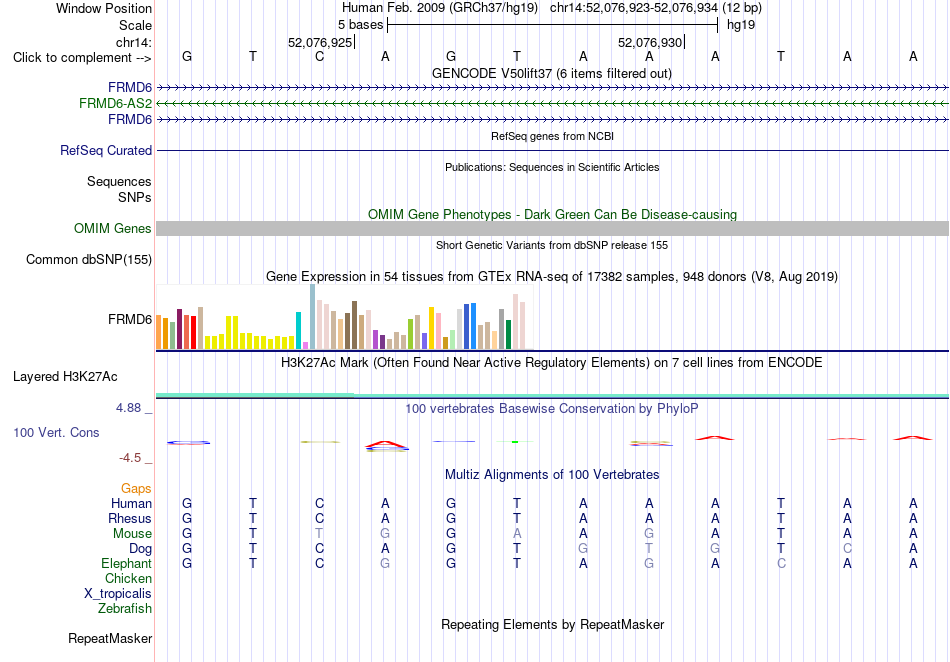The height and width of the screenshot is (662, 950).
Task: Click the Human species row label
Action: click(x=131, y=503)
